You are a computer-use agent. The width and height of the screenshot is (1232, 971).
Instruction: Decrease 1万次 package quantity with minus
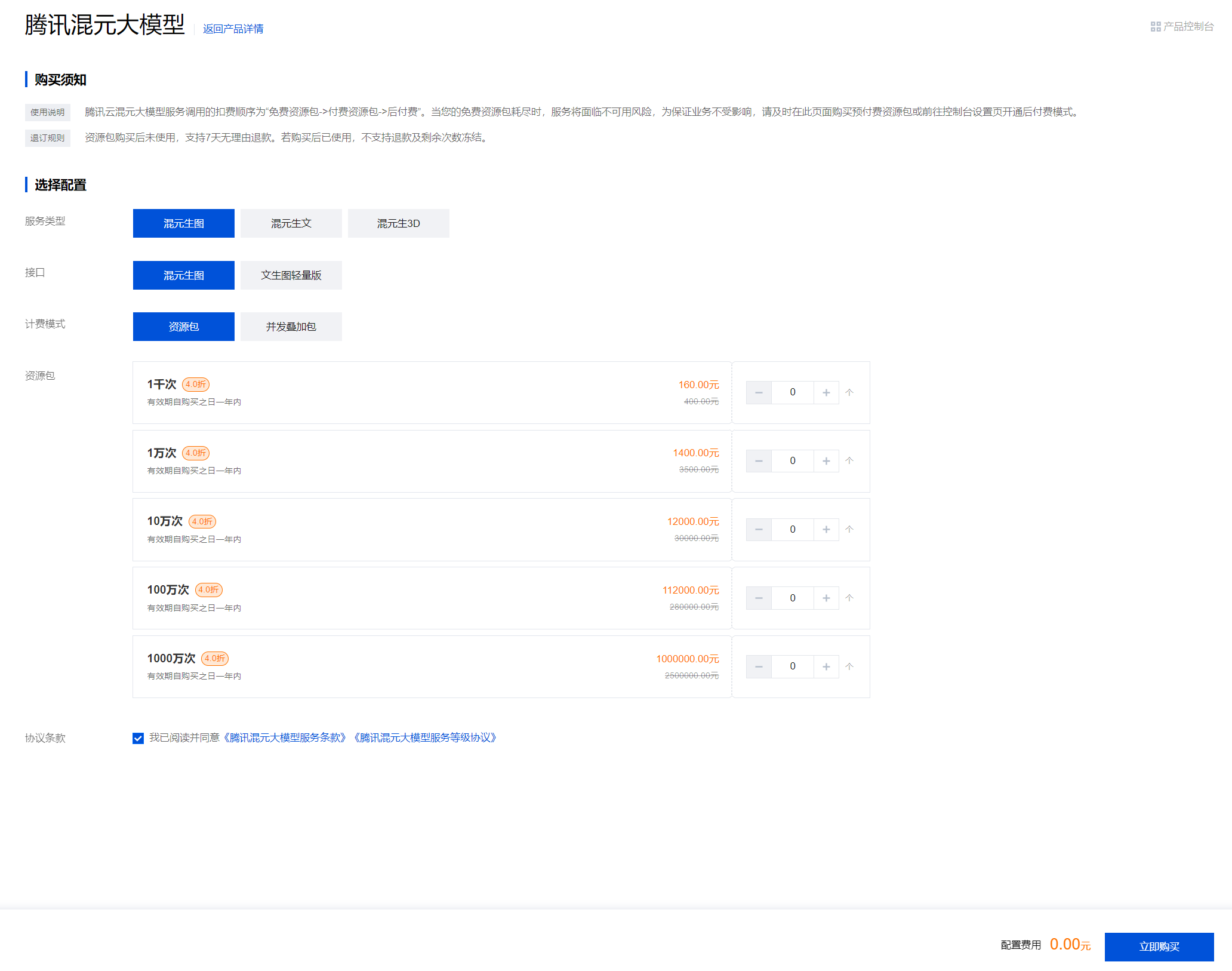coord(759,461)
